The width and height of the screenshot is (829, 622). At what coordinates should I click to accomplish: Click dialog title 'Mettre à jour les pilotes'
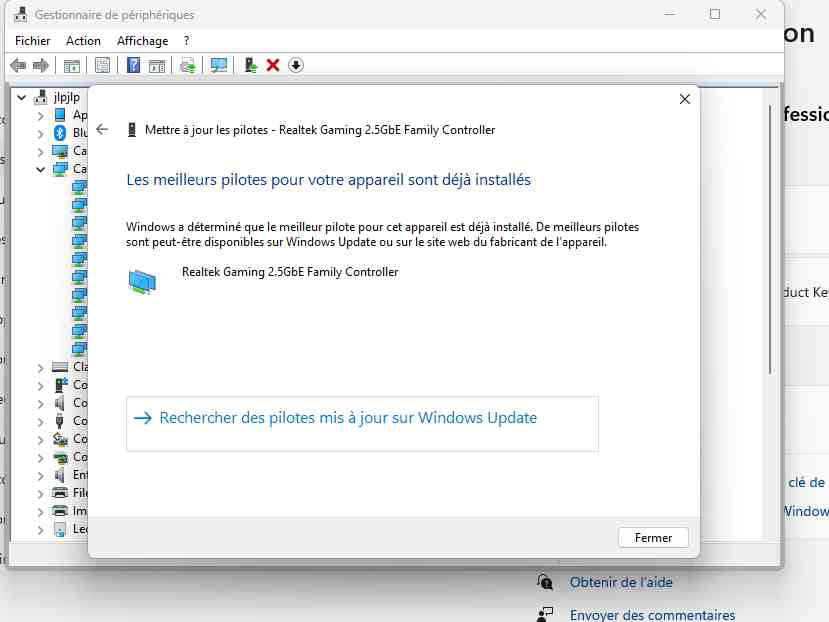[x=320, y=130]
